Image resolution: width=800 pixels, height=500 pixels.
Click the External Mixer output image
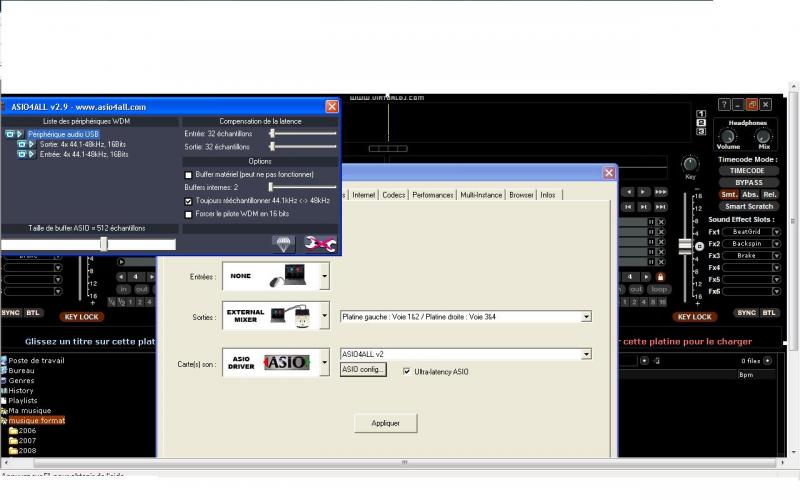point(270,317)
